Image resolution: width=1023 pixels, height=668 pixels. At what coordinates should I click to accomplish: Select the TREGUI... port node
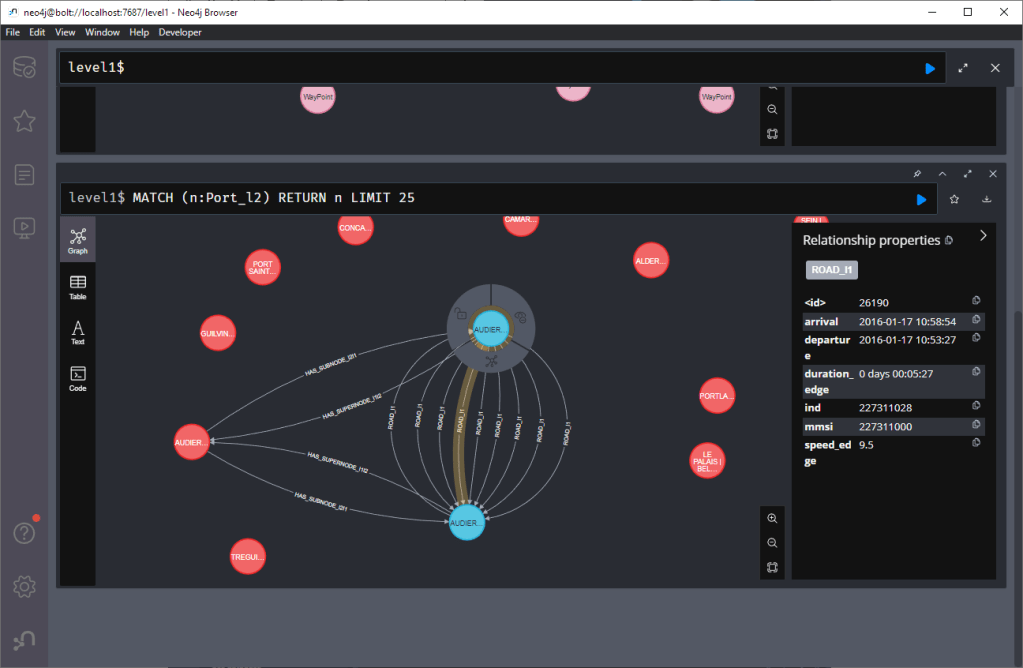coord(248,557)
